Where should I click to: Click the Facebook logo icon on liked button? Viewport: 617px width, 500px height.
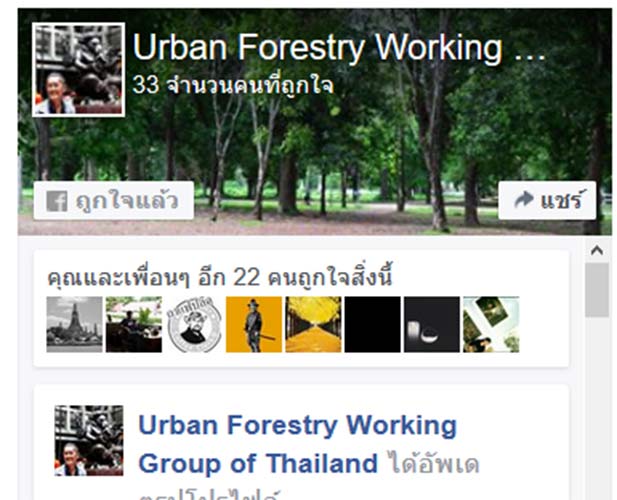pyautogui.click(x=57, y=201)
